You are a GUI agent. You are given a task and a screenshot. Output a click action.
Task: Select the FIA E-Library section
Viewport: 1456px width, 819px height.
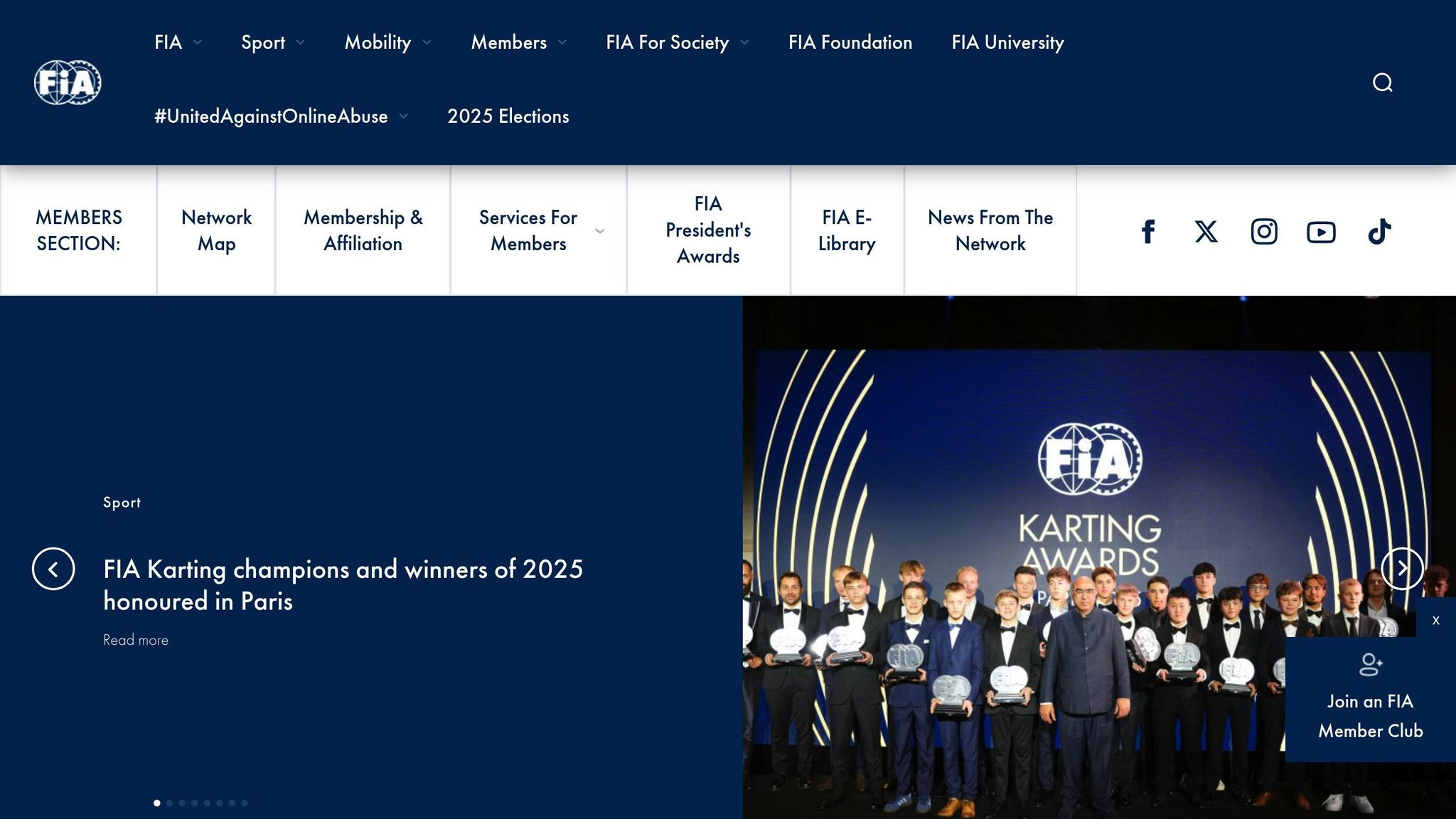(x=847, y=230)
